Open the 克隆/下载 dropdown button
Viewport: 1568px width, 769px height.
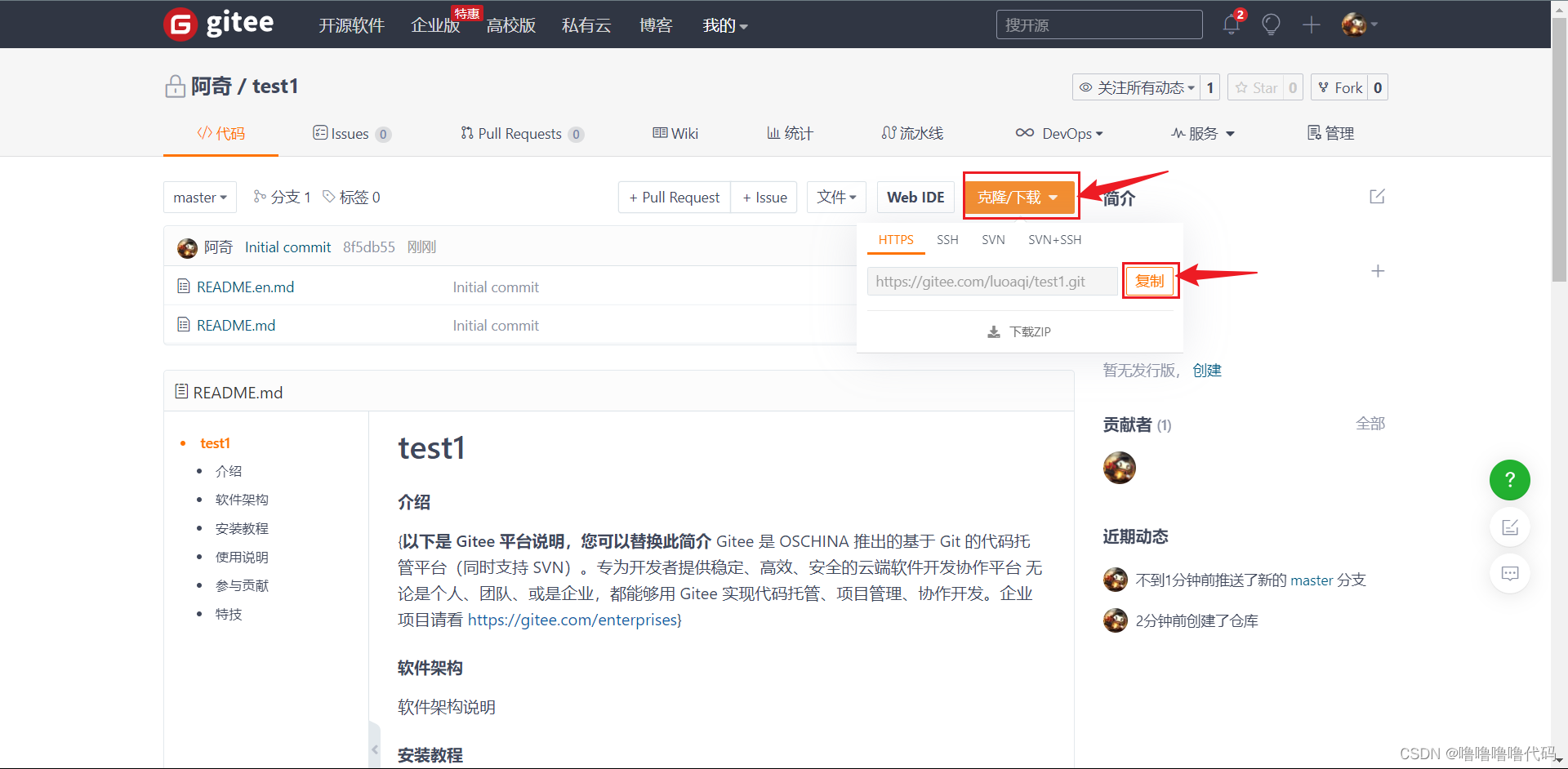1019,198
